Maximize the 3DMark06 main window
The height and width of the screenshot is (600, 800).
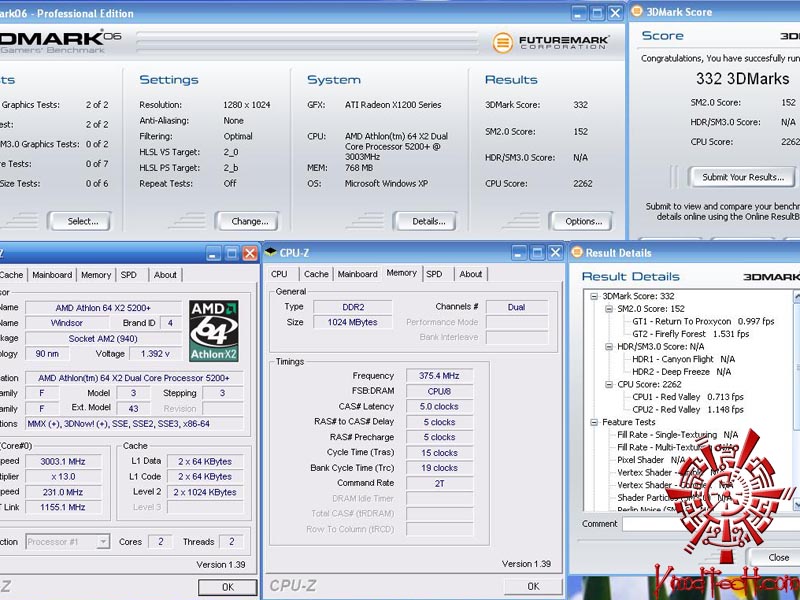[597, 13]
